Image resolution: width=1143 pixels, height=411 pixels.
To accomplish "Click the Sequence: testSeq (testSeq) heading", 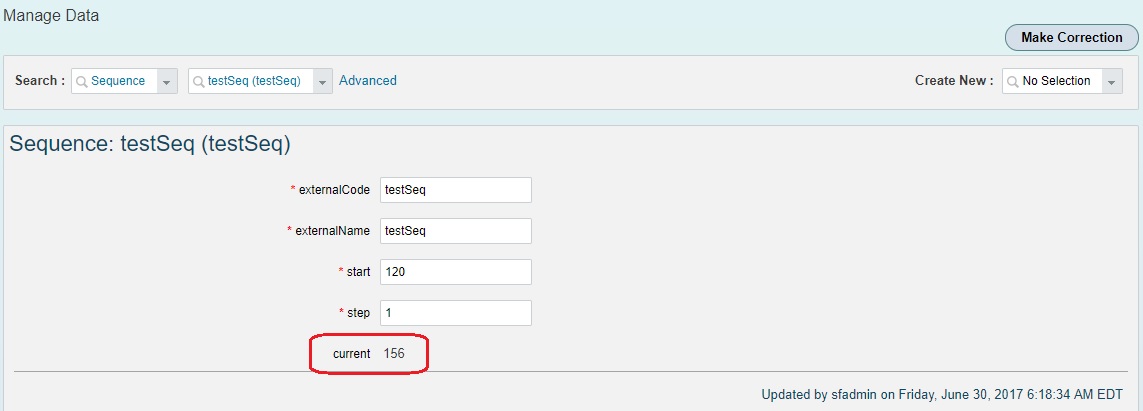I will [x=150, y=145].
